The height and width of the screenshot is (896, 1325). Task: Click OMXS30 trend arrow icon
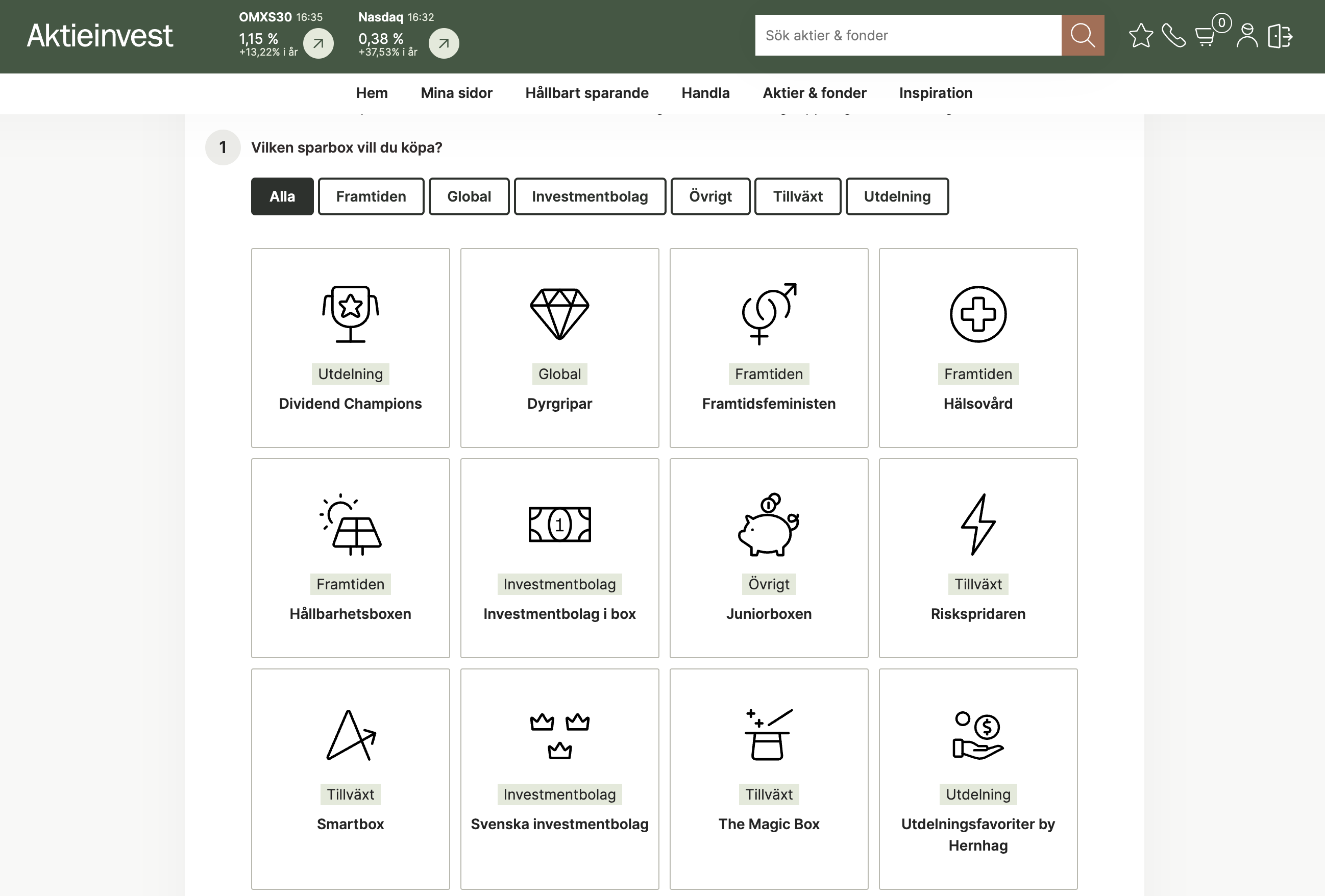(x=318, y=43)
